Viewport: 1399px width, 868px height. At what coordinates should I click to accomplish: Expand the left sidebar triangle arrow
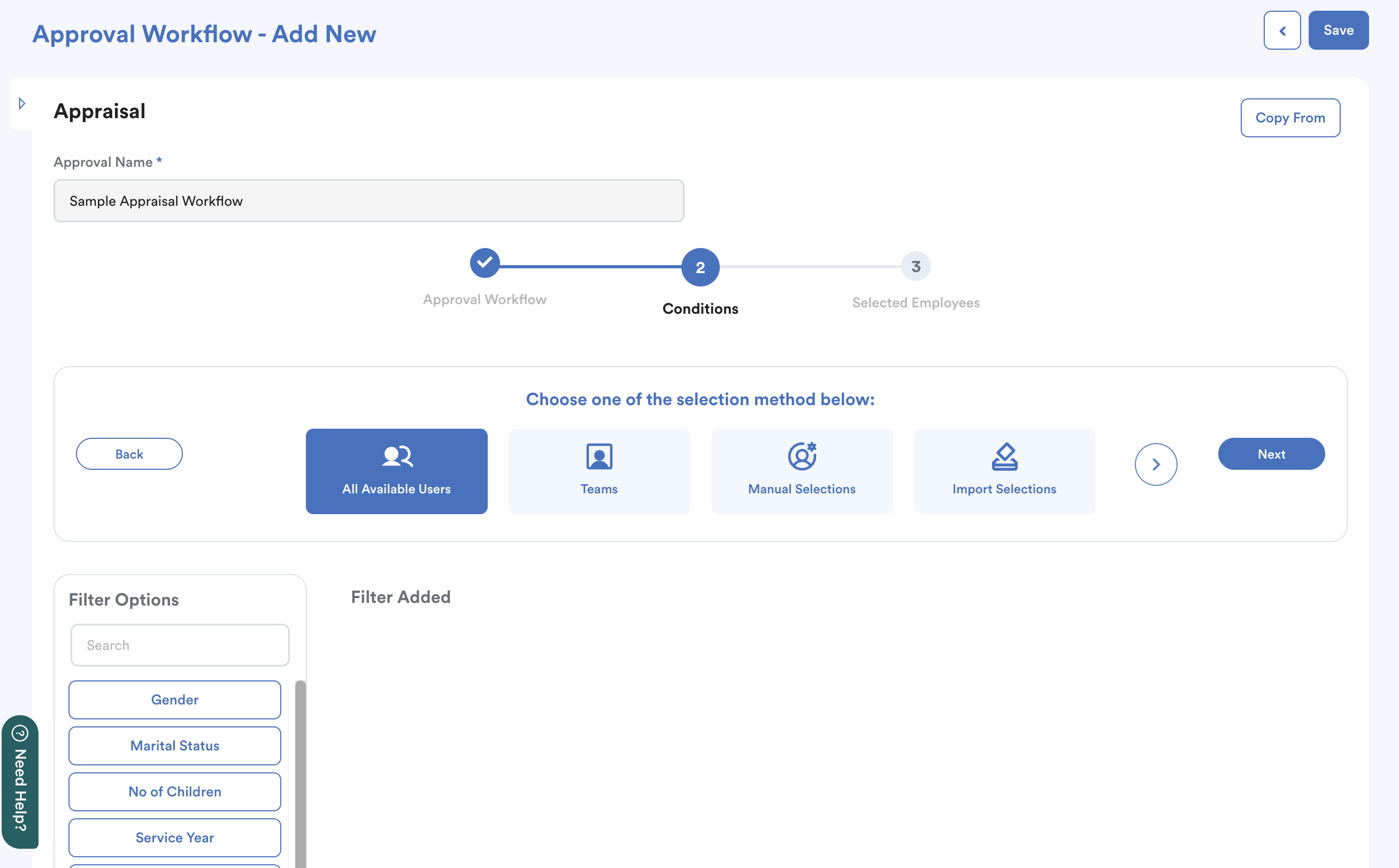point(22,104)
